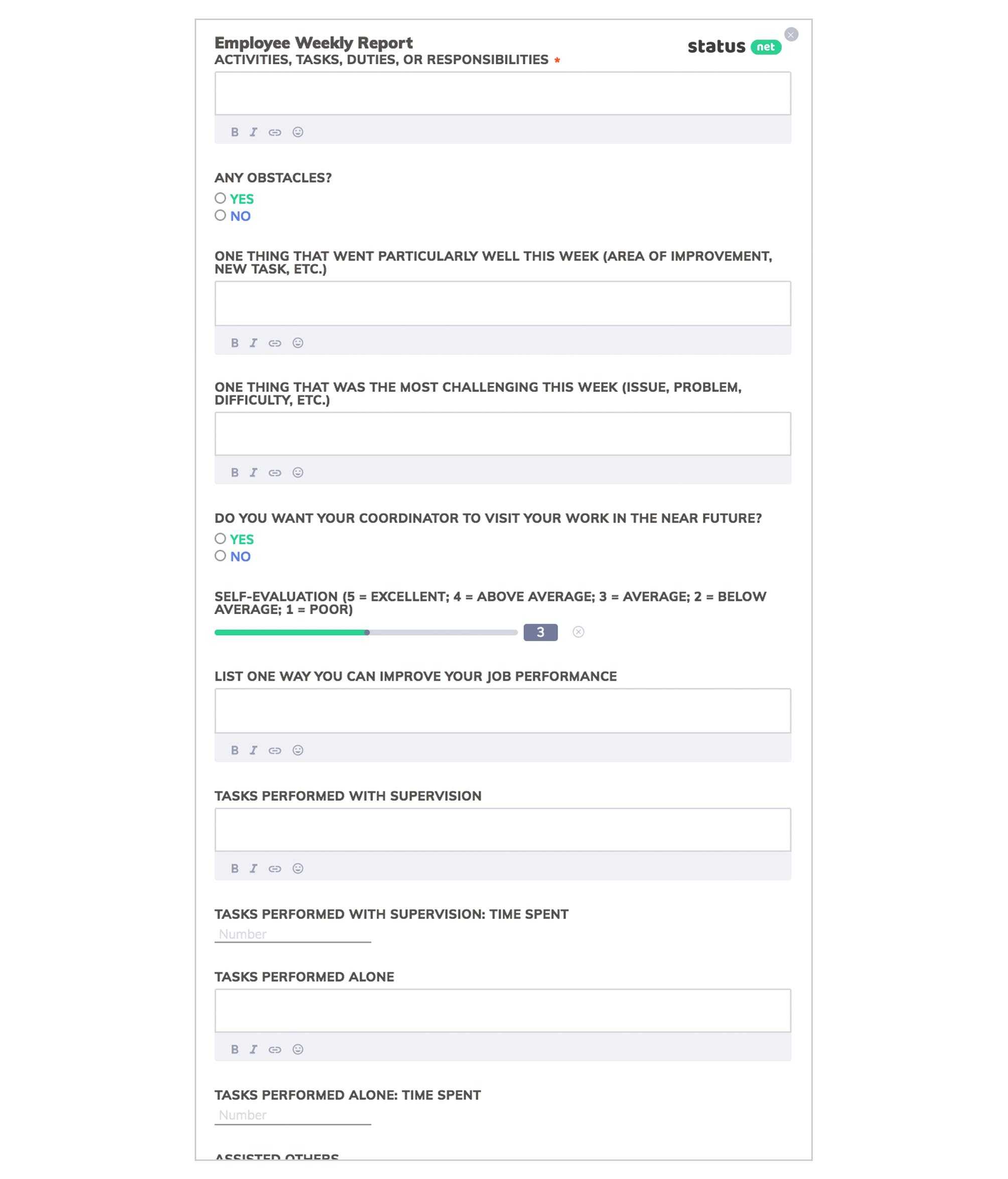
Task: Click the Emoji icon in job performance field
Action: coord(298,749)
